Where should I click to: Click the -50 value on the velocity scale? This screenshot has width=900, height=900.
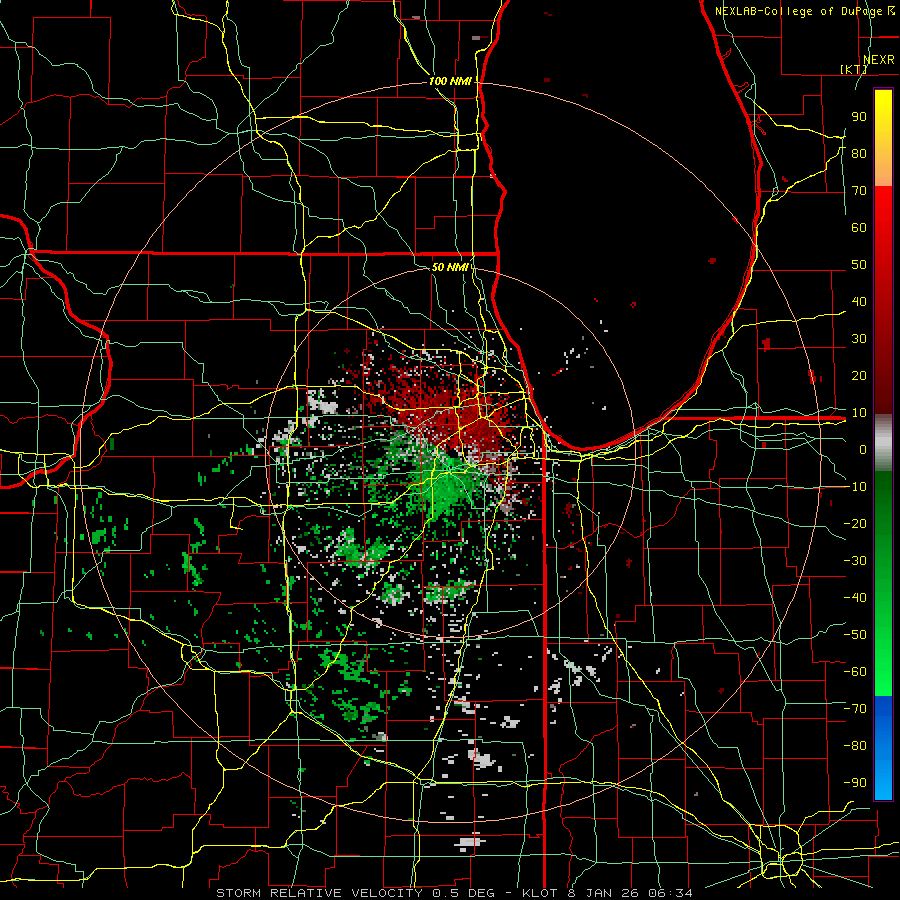pyautogui.click(x=855, y=635)
